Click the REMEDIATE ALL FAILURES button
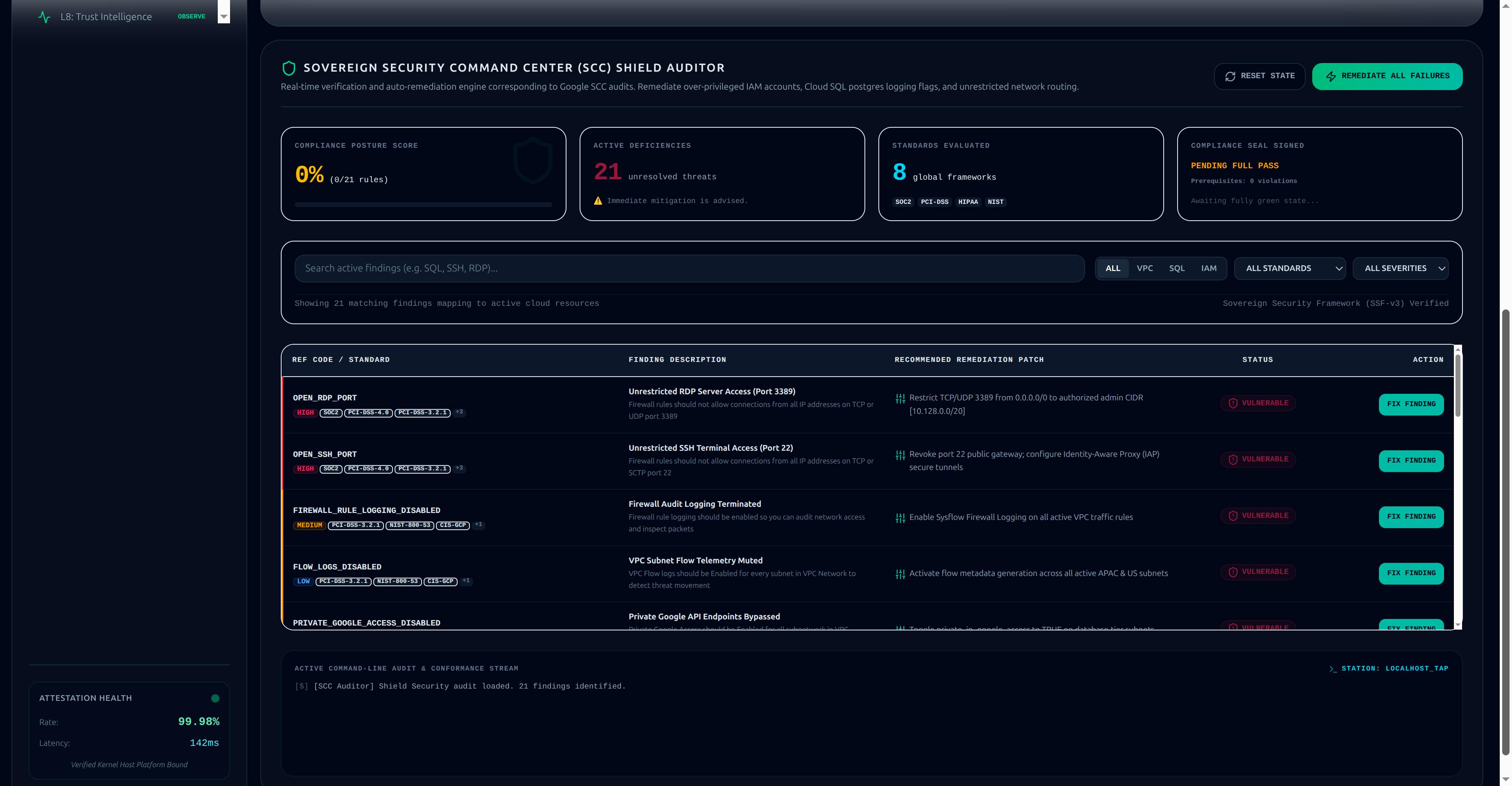 tap(1387, 76)
